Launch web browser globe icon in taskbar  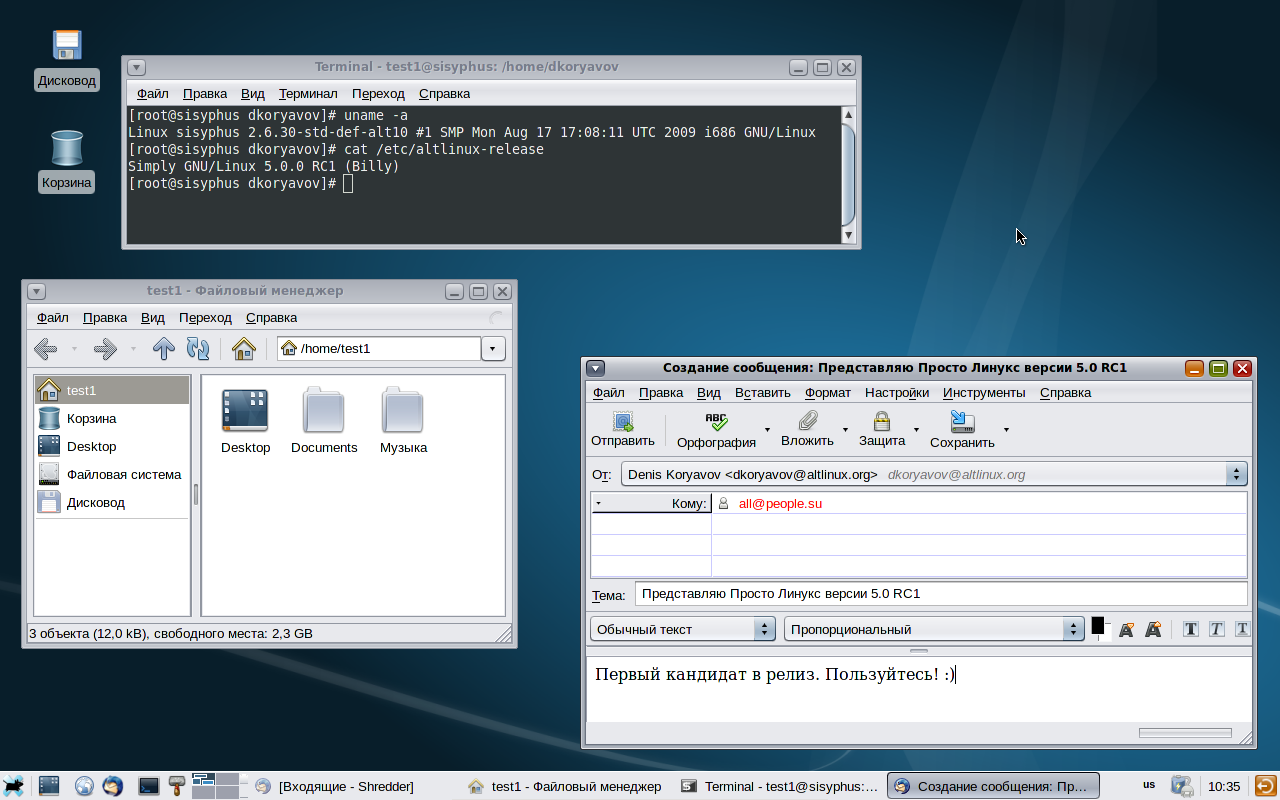84,786
